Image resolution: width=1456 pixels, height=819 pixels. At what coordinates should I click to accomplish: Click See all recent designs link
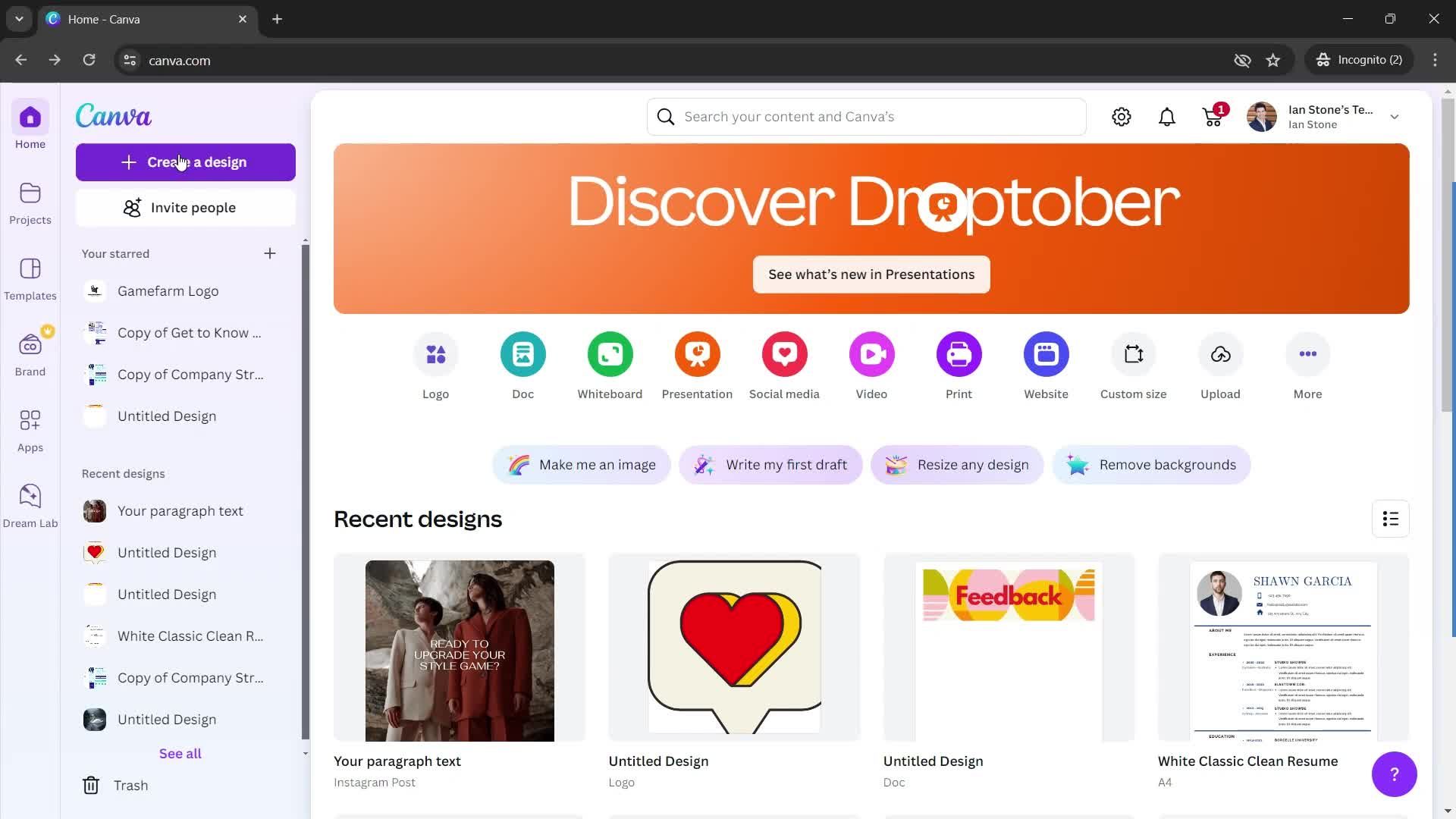coord(180,754)
